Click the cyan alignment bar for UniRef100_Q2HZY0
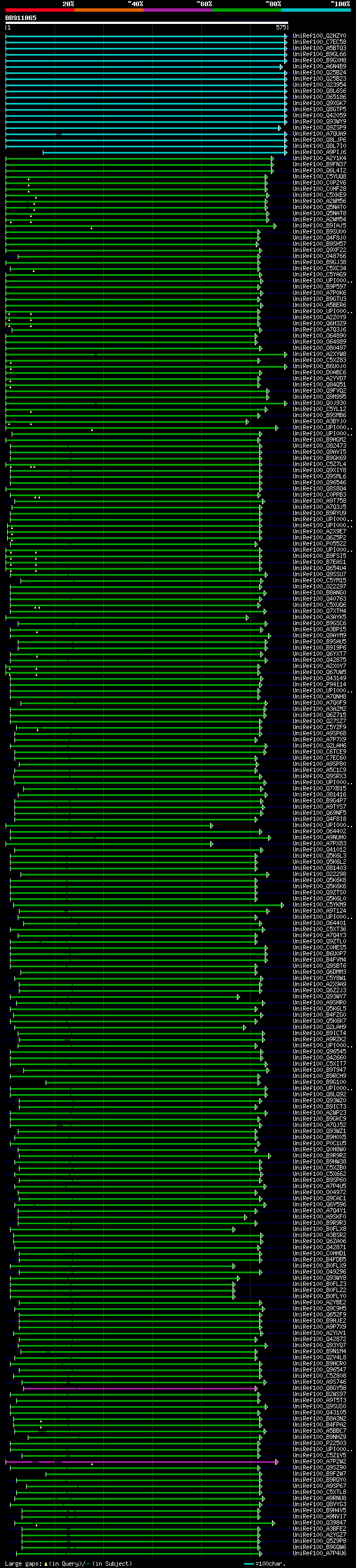356x1568 pixels. pyautogui.click(x=146, y=36)
